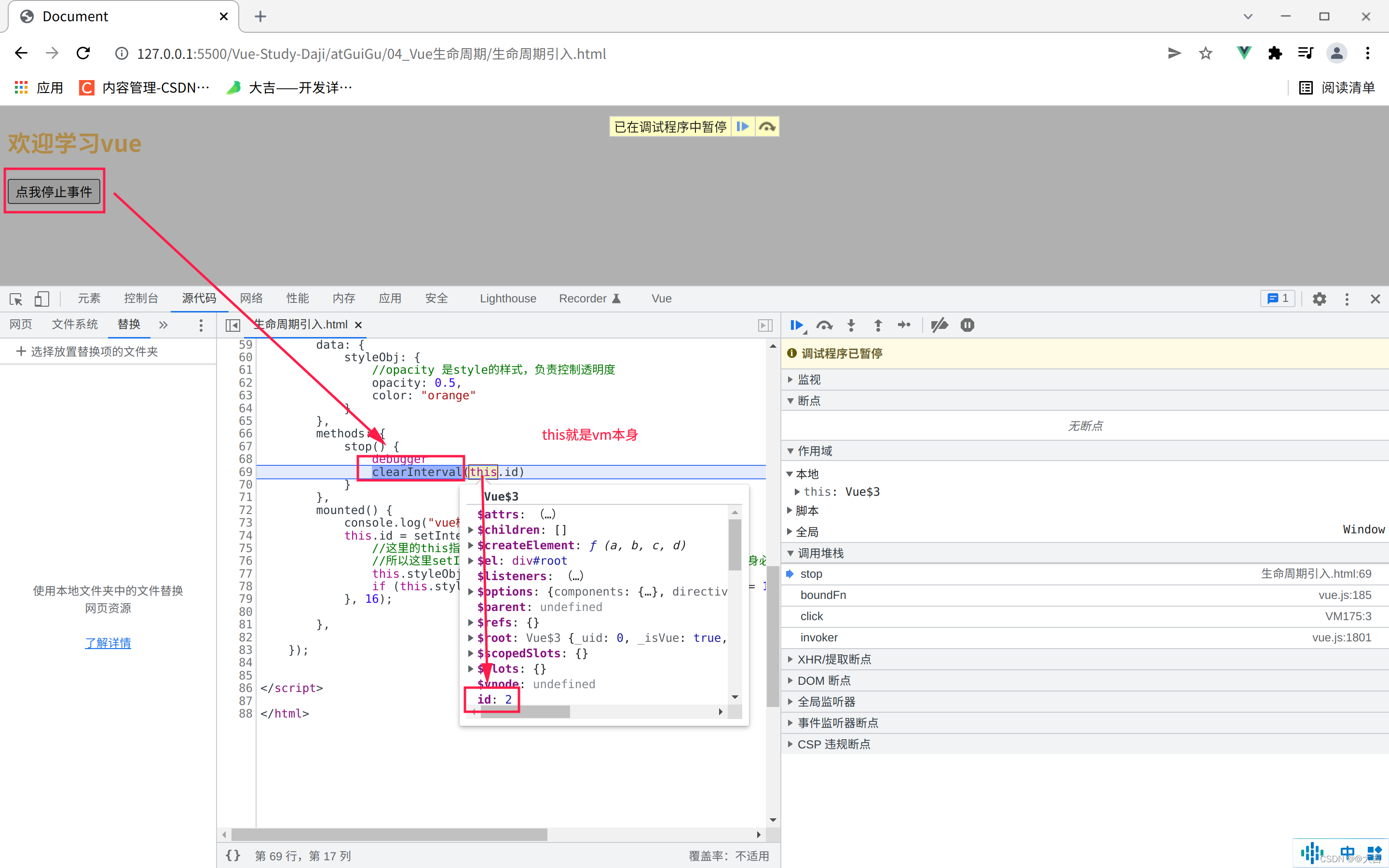Click the single Step debugger icon
The image size is (1389, 868).
click(x=905, y=325)
